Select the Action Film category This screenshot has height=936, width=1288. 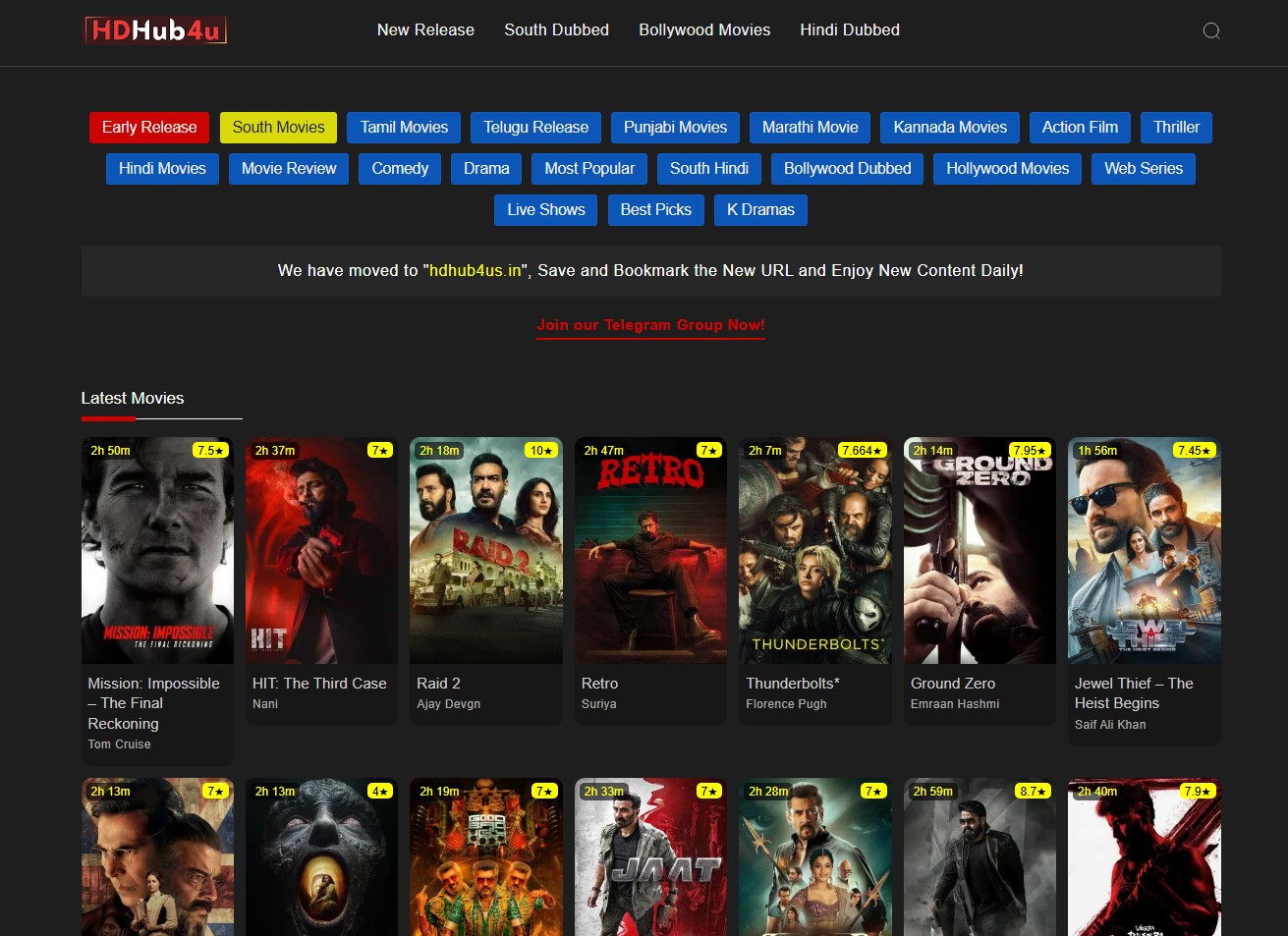1080,128
